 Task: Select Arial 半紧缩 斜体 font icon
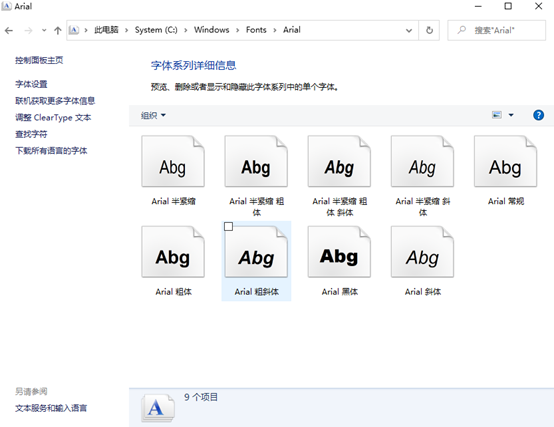tap(422, 161)
